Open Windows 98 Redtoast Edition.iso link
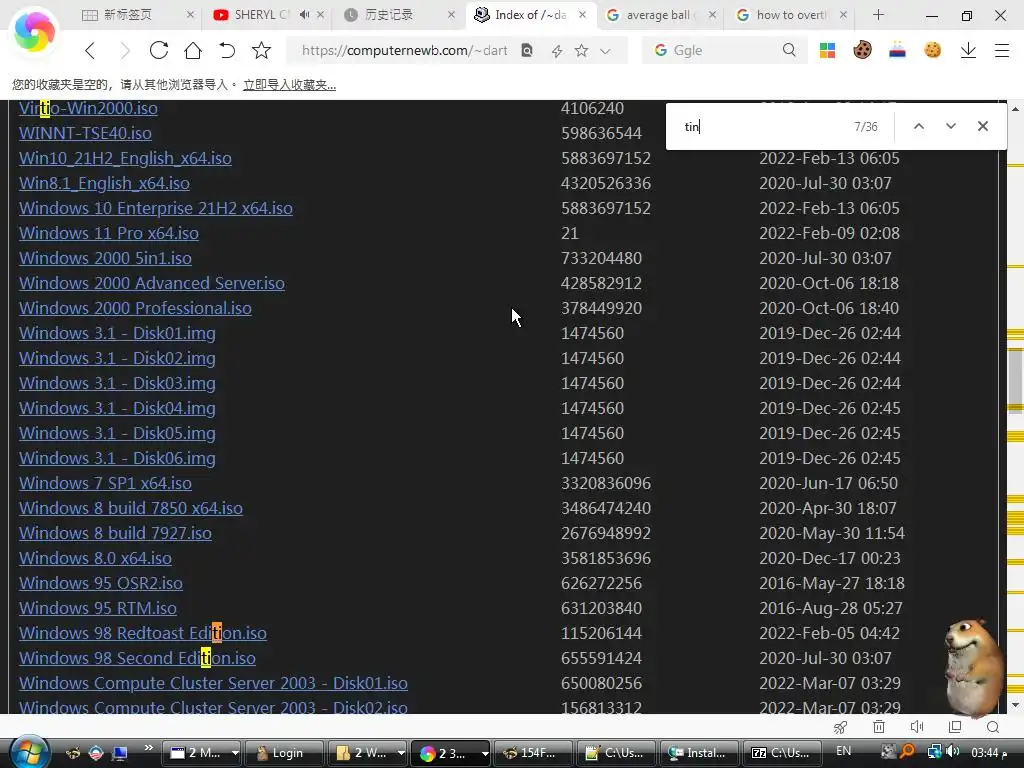 coord(142,633)
